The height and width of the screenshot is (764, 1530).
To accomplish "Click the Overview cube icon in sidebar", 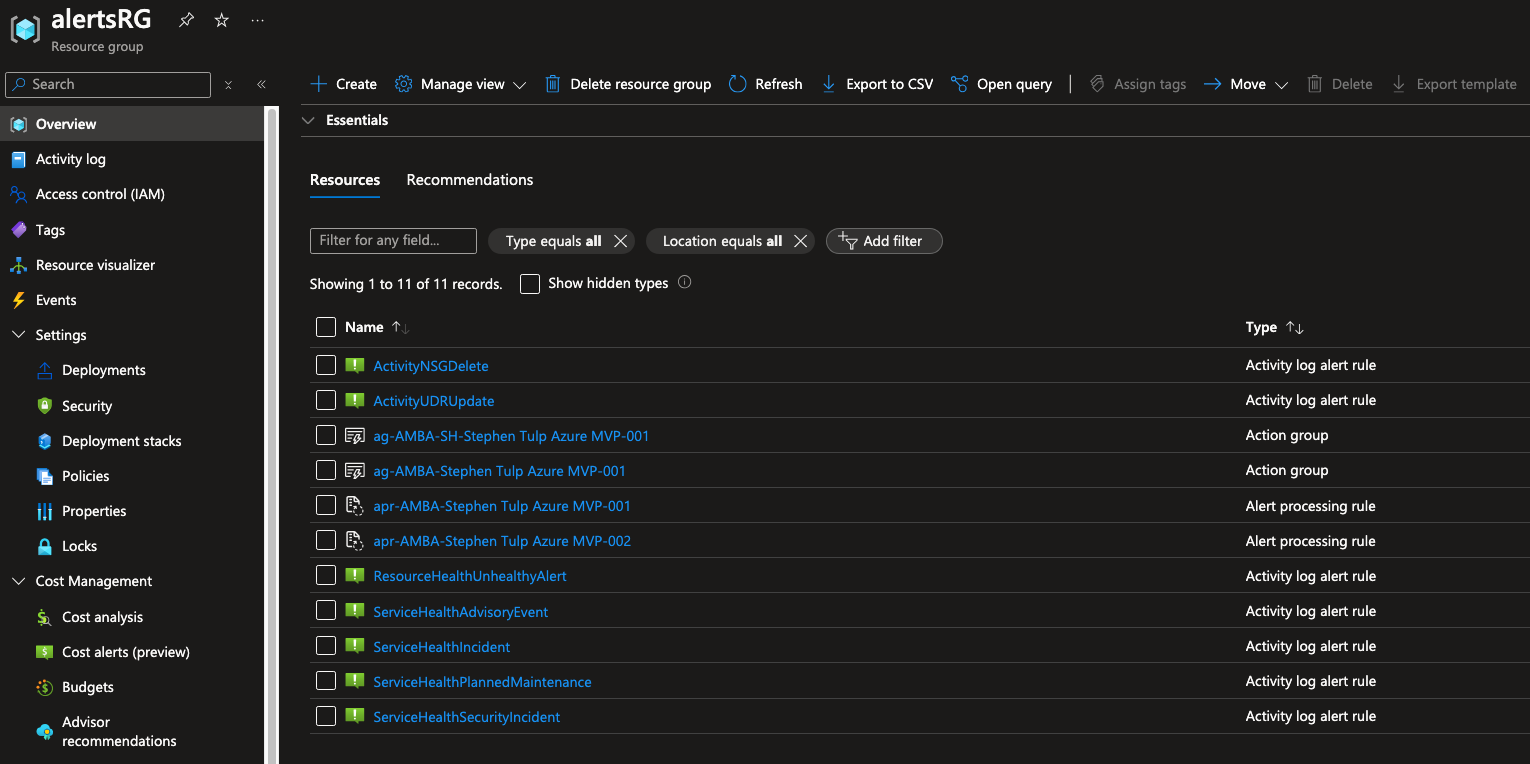I will (x=18, y=124).
